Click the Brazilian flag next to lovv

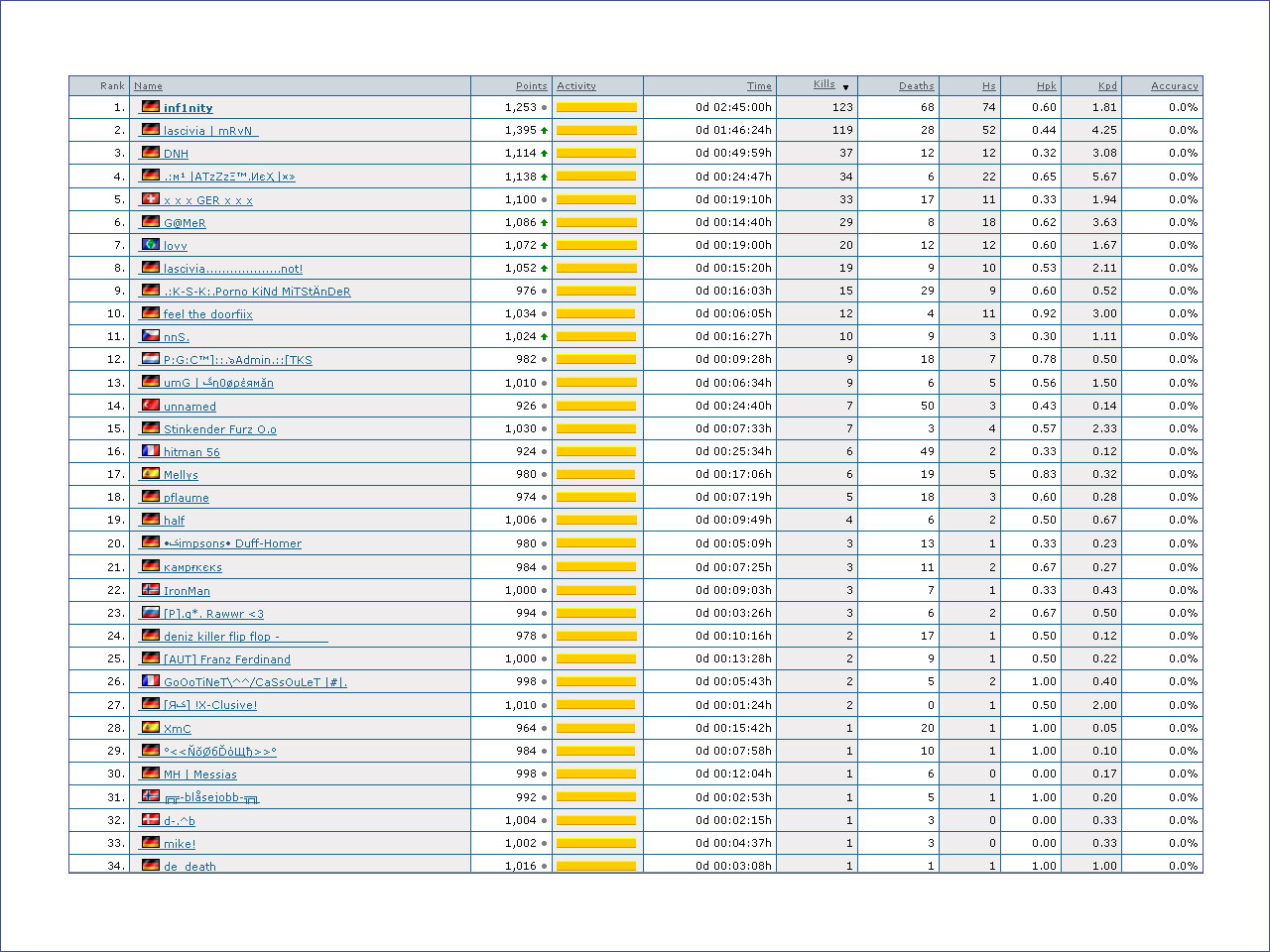coord(151,244)
